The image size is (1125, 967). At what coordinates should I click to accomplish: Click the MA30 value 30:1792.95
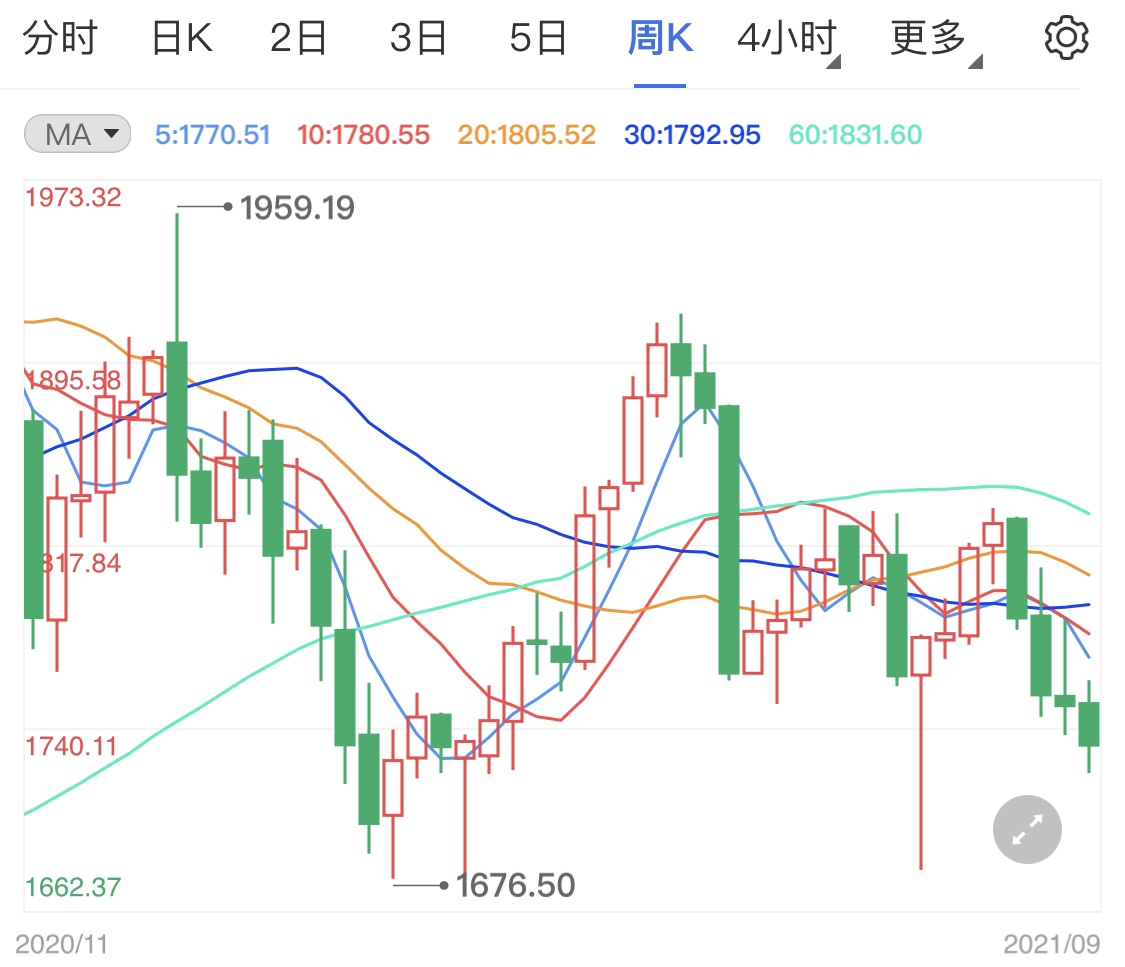coord(692,135)
